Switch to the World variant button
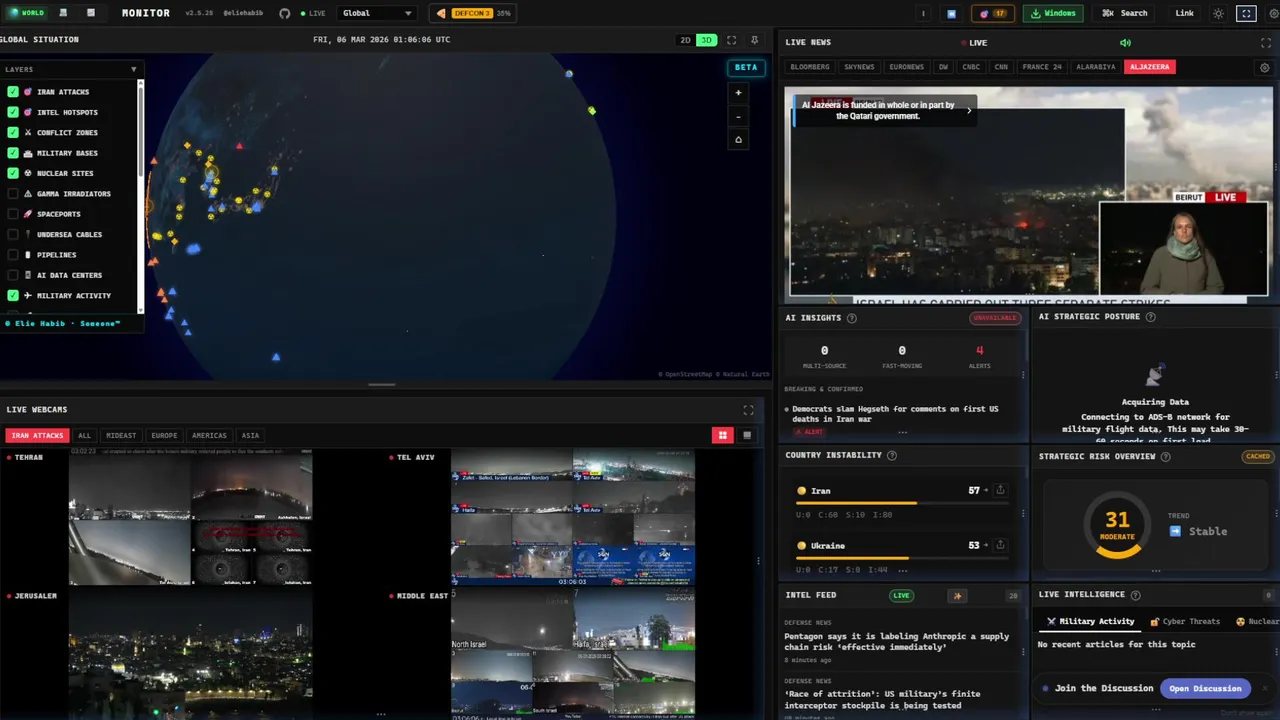Screen dimensions: 1280x720 tap(27, 13)
